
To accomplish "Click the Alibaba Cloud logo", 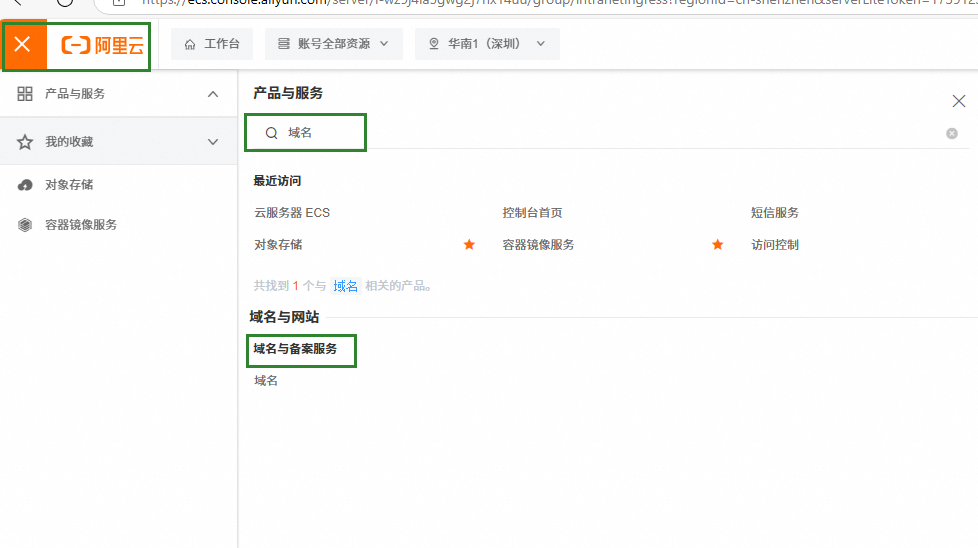I will coord(103,45).
